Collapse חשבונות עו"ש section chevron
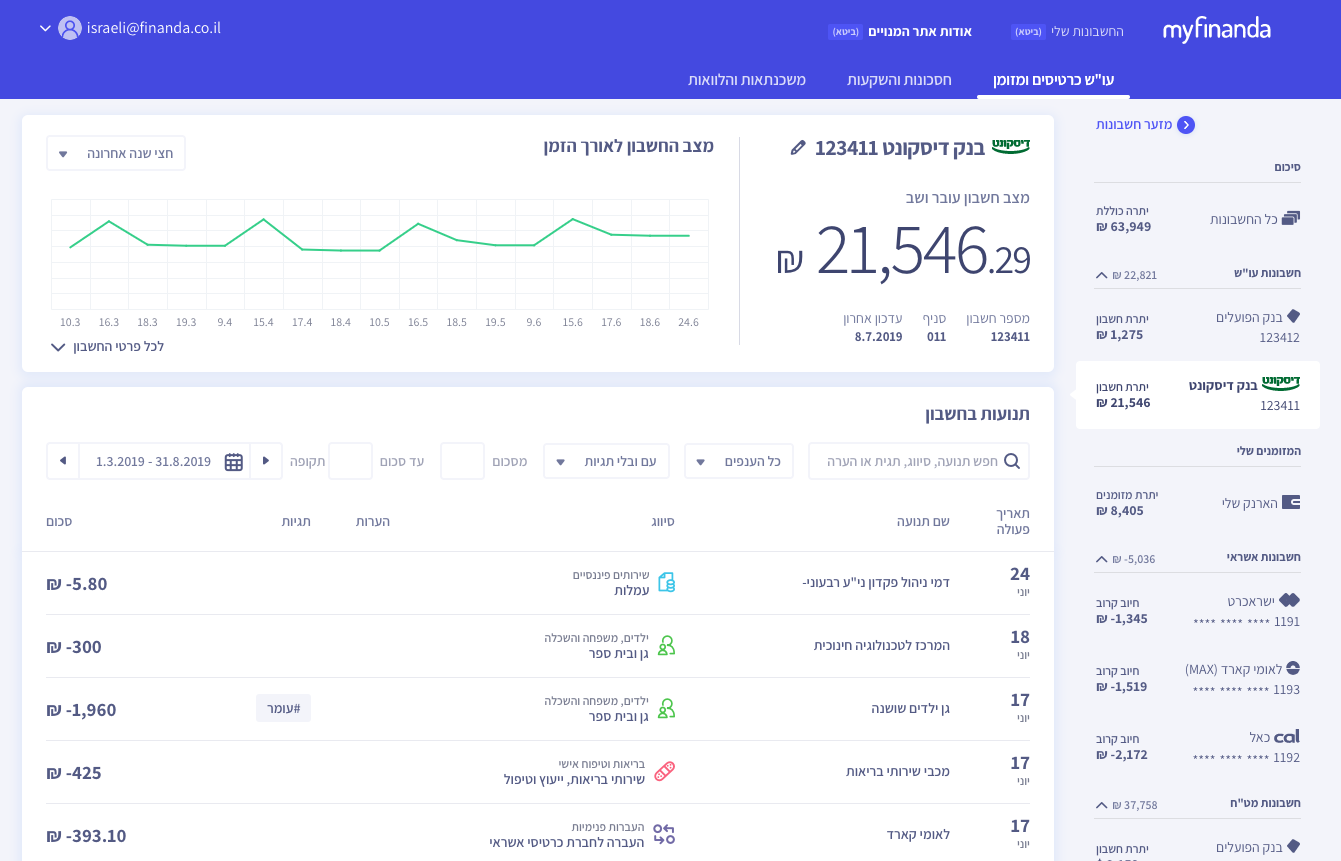This screenshot has height=861, width=1341. tap(1102, 275)
